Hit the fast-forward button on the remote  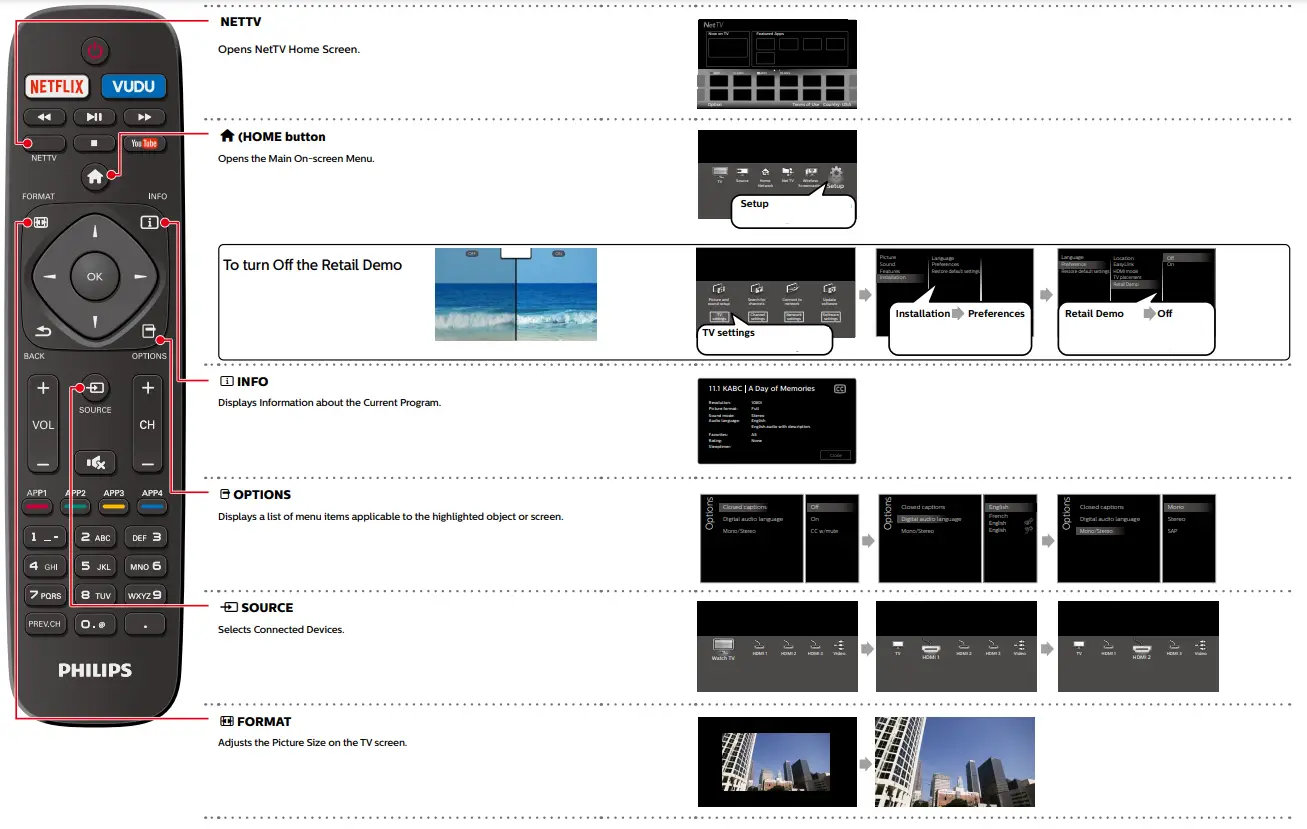pyautogui.click(x=144, y=117)
